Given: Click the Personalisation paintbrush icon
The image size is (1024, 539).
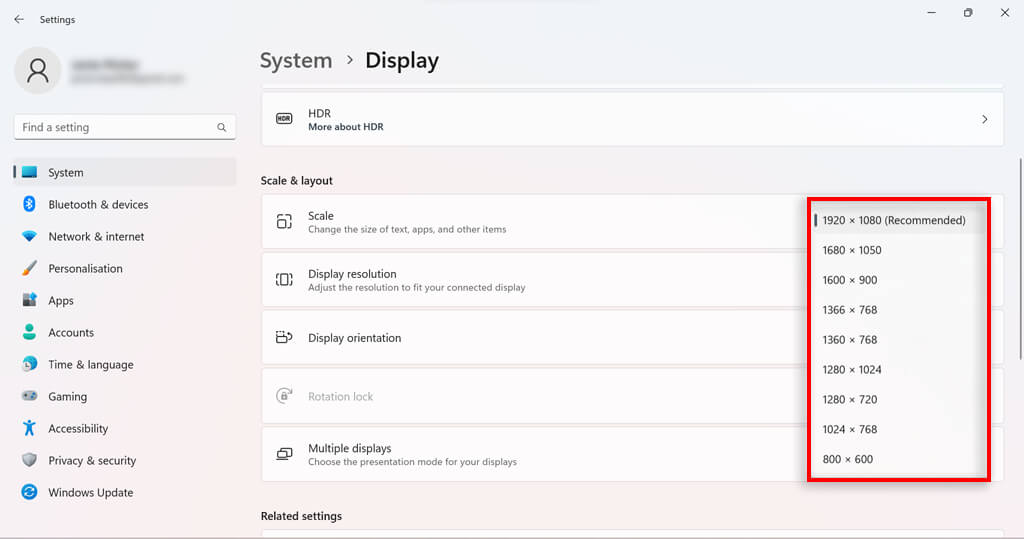Looking at the screenshot, I should click(29, 269).
